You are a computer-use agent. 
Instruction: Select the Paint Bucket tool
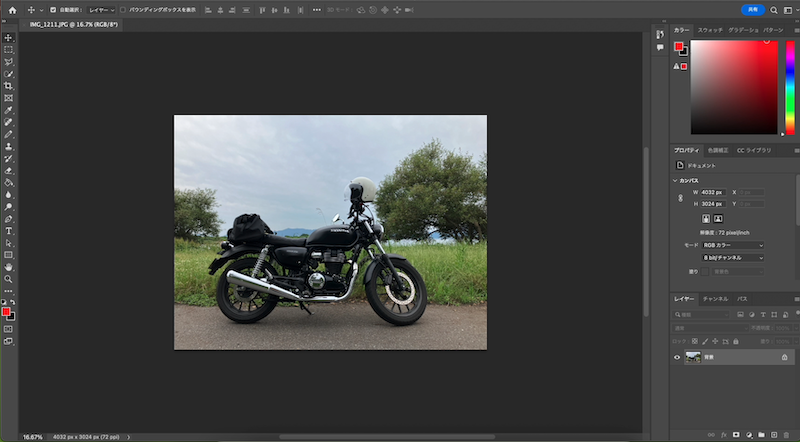[8, 183]
